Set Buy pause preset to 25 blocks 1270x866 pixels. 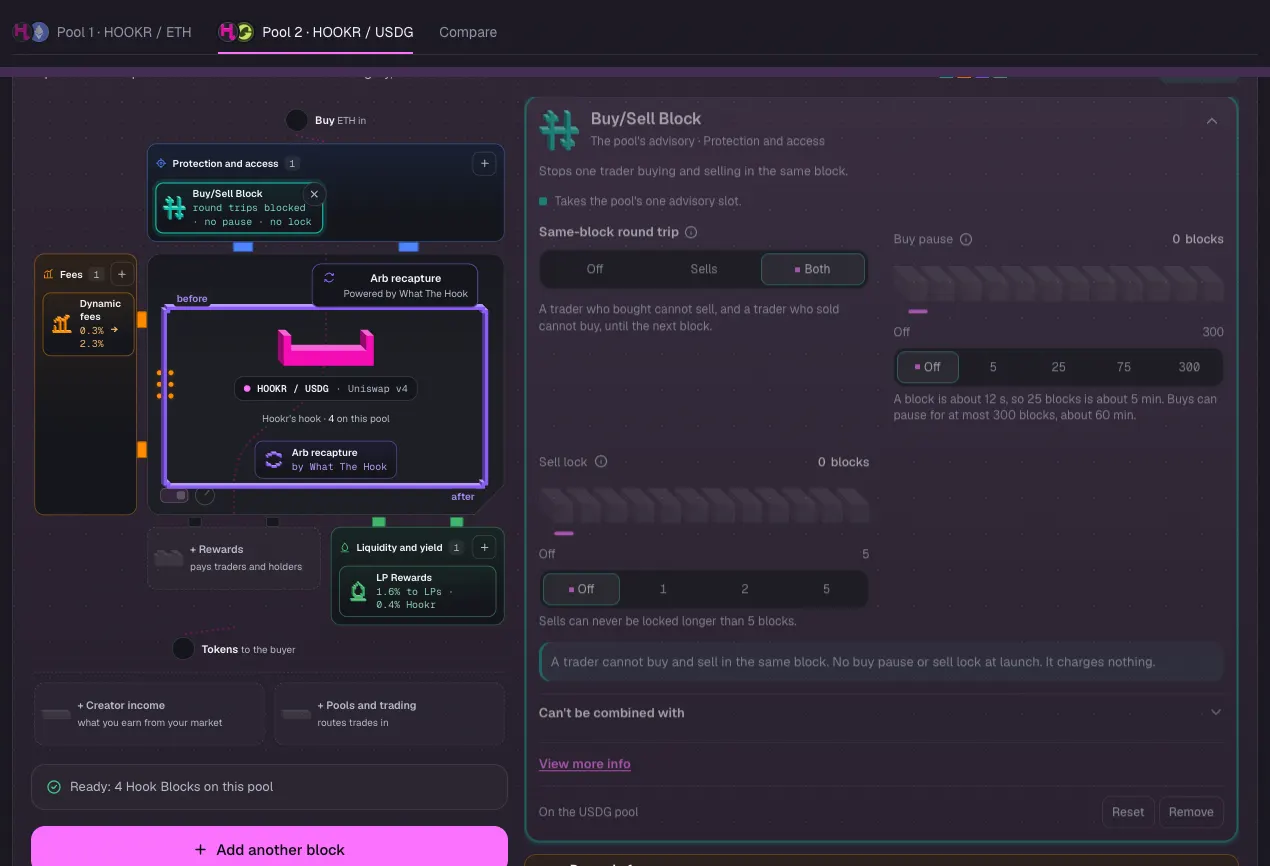[x=1058, y=367]
